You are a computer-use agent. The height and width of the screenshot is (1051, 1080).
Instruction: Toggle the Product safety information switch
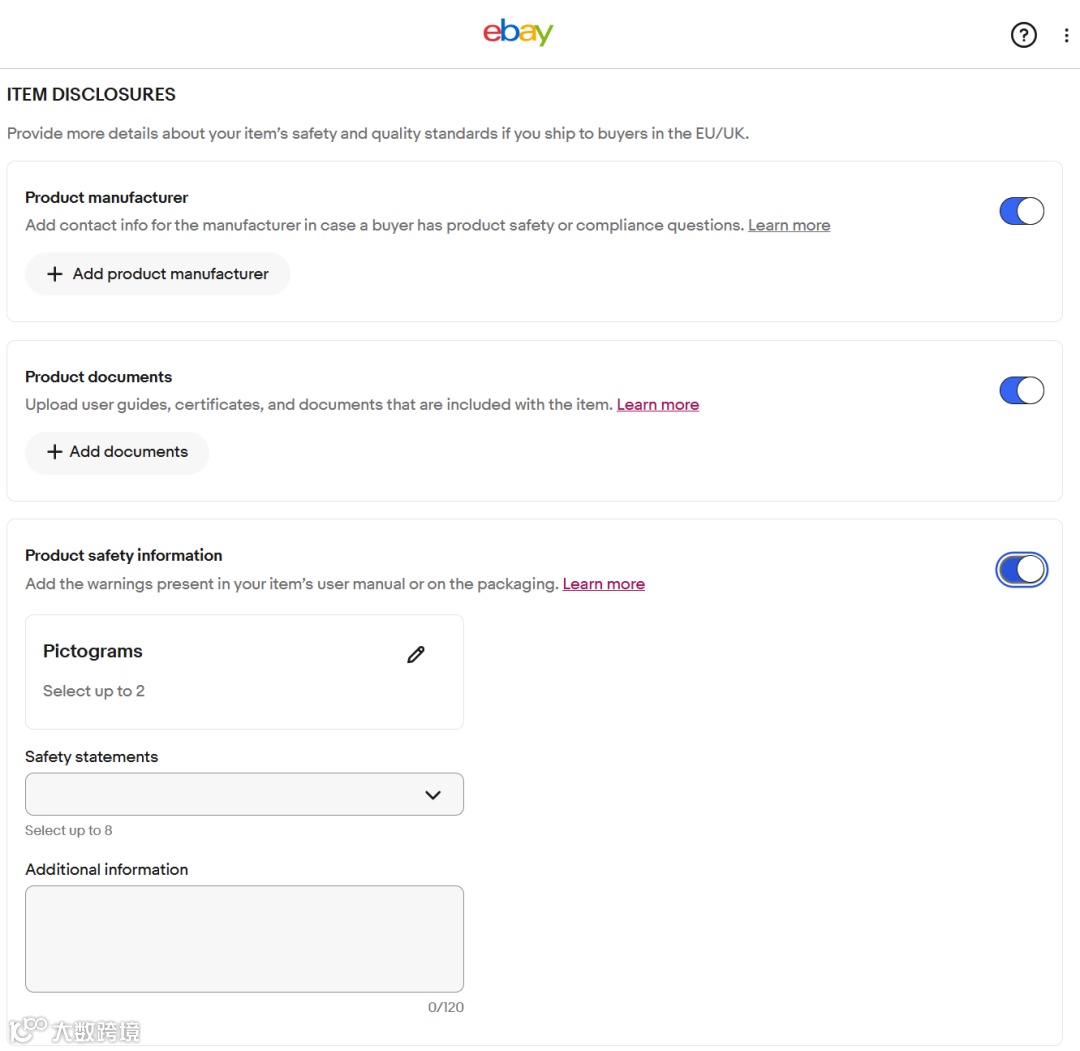click(1021, 569)
